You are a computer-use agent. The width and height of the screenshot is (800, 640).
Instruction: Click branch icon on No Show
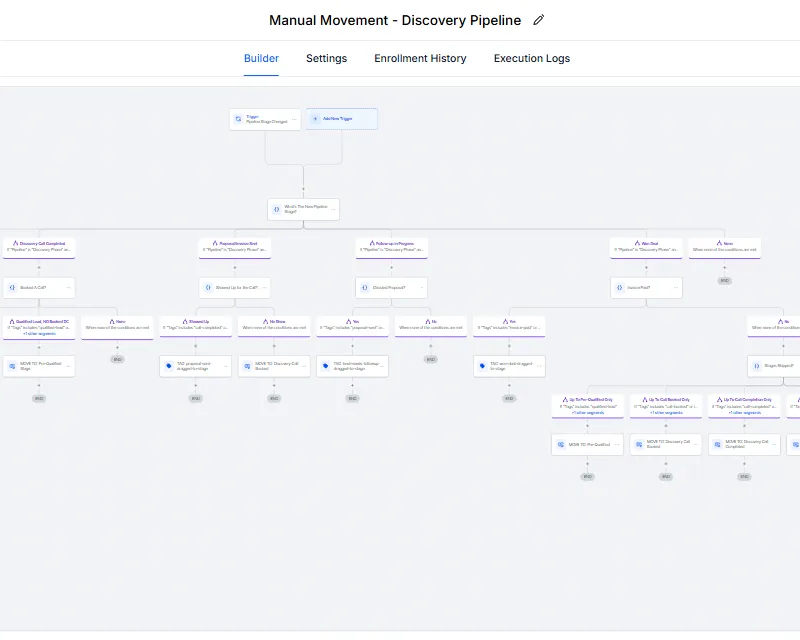(265, 322)
